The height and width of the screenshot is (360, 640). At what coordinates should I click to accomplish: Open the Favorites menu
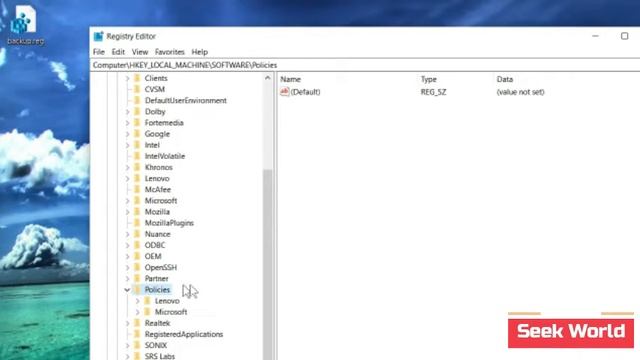click(170, 52)
